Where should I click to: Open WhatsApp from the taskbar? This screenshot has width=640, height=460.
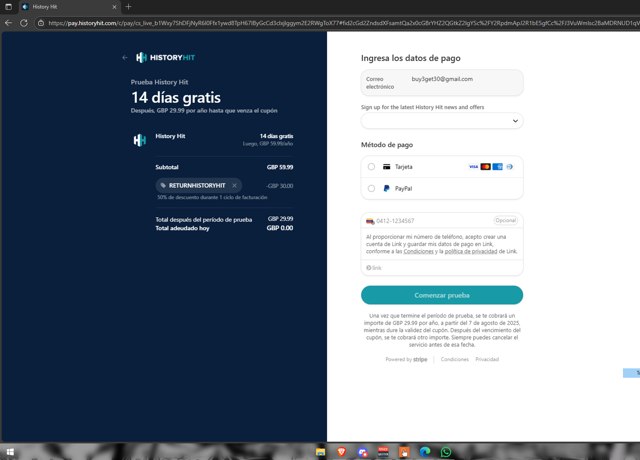tap(446, 452)
